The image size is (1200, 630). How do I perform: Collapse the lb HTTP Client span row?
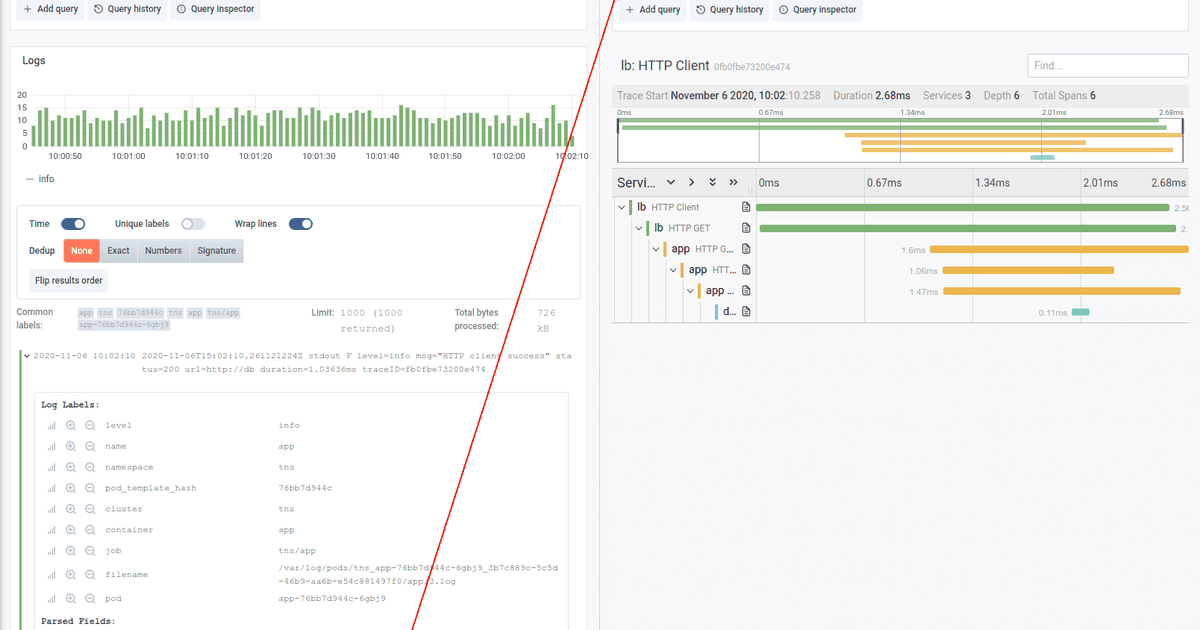click(x=620, y=207)
